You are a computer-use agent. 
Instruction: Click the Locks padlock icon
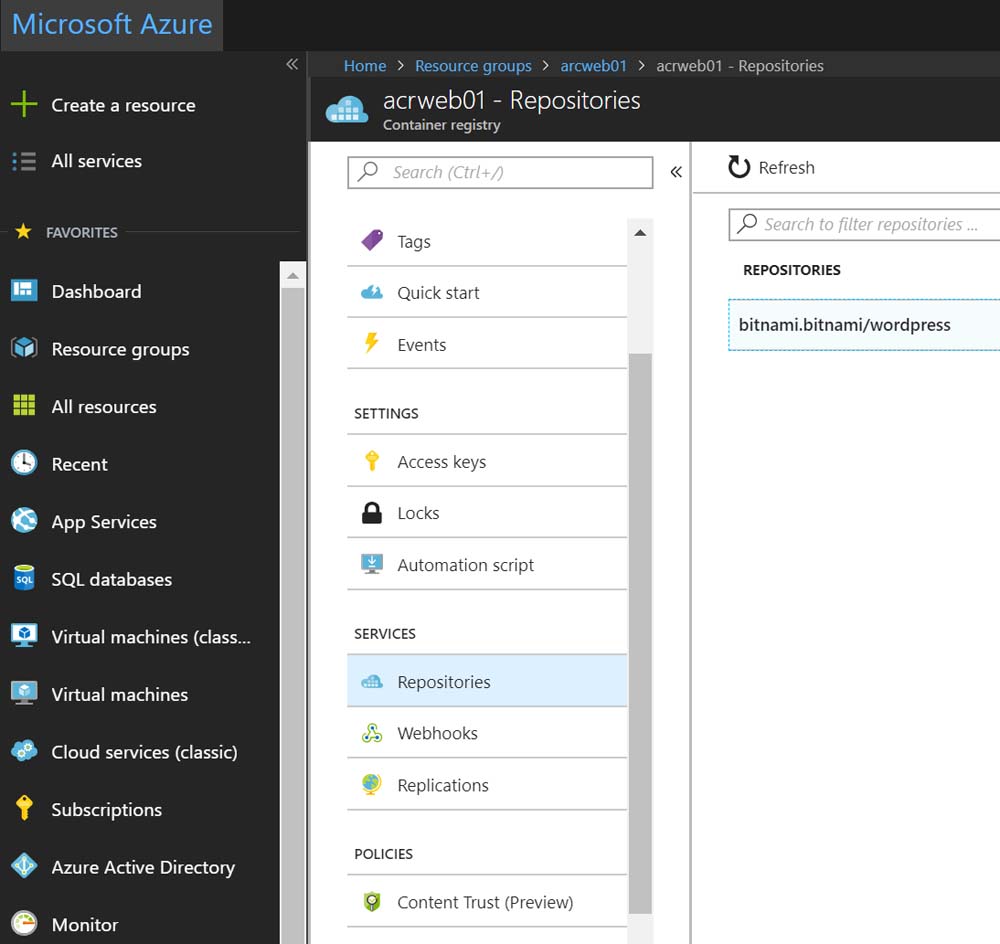point(371,513)
